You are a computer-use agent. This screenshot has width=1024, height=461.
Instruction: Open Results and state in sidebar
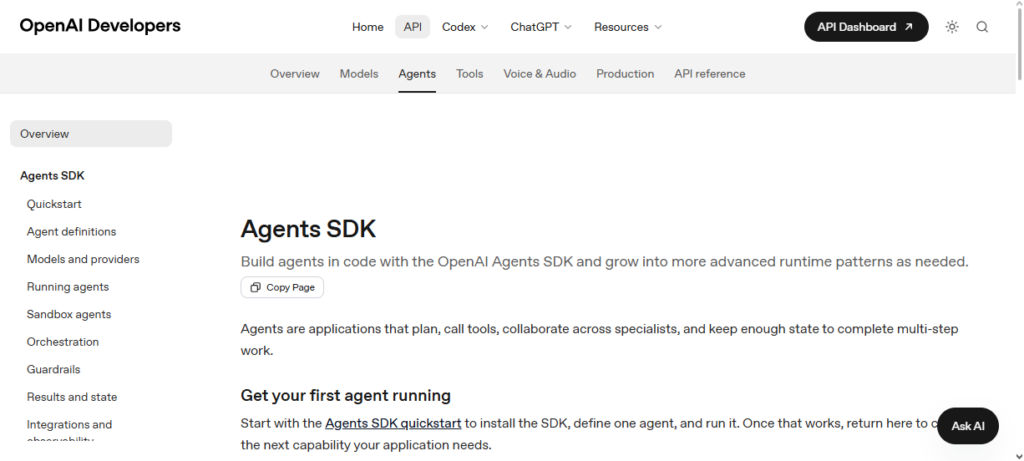point(72,397)
